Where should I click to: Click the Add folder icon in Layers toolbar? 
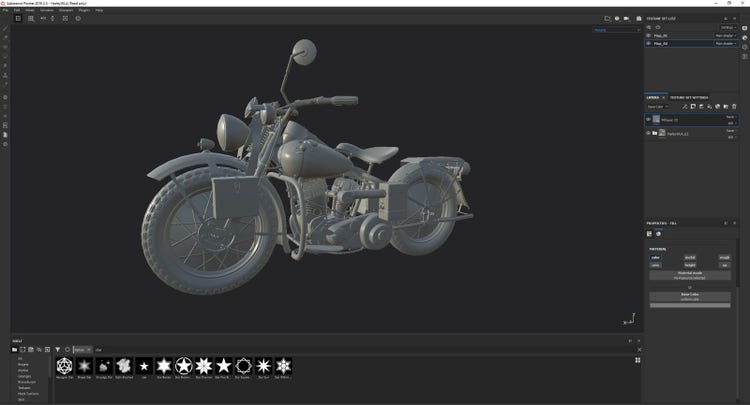tap(726, 107)
